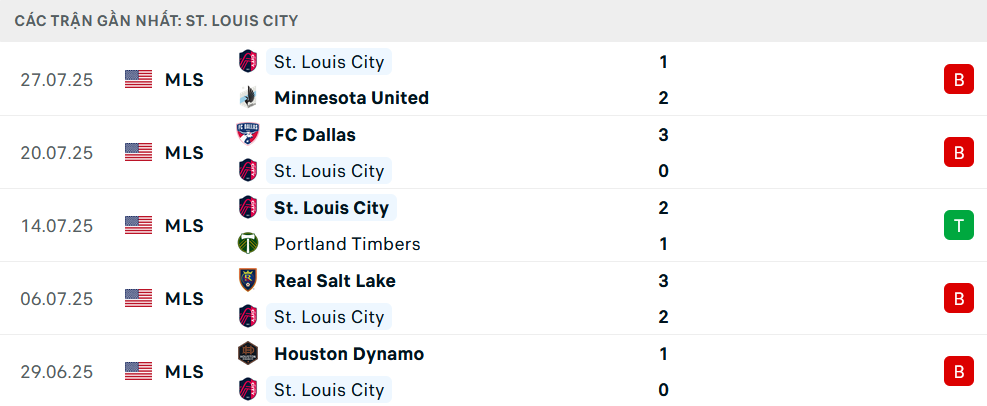Select red B badge for Houston Dynamo match
The image size is (987, 406).
(959, 371)
